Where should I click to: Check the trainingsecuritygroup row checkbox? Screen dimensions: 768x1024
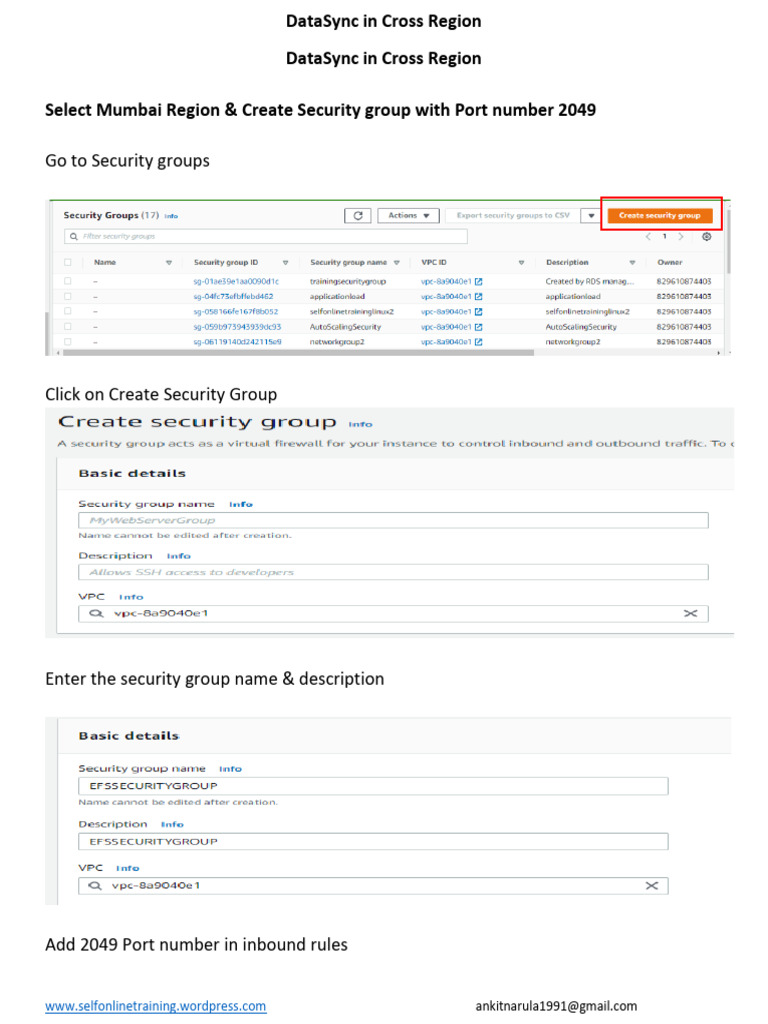68,282
